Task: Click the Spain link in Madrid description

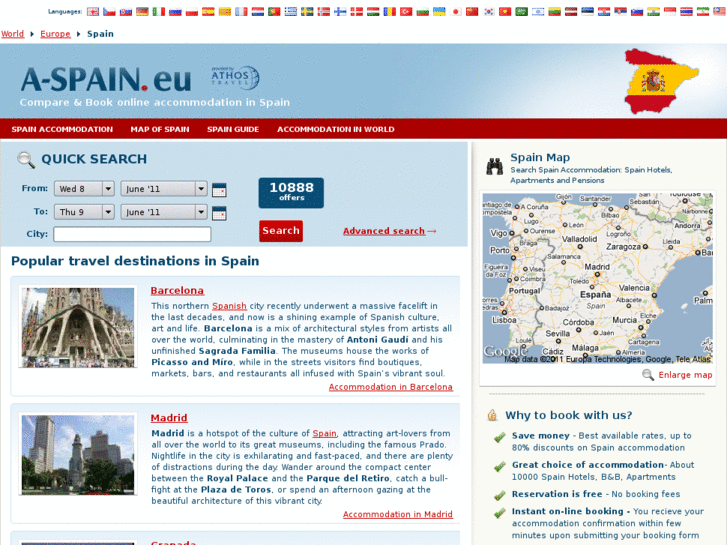Action: coord(324,433)
